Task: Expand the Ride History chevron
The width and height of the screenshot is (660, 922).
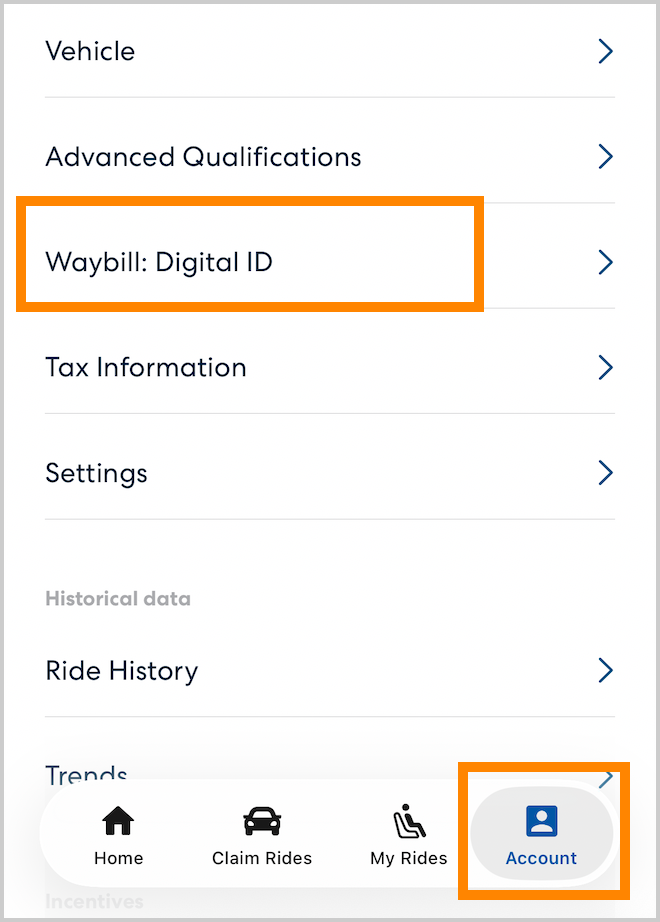Action: pos(605,671)
